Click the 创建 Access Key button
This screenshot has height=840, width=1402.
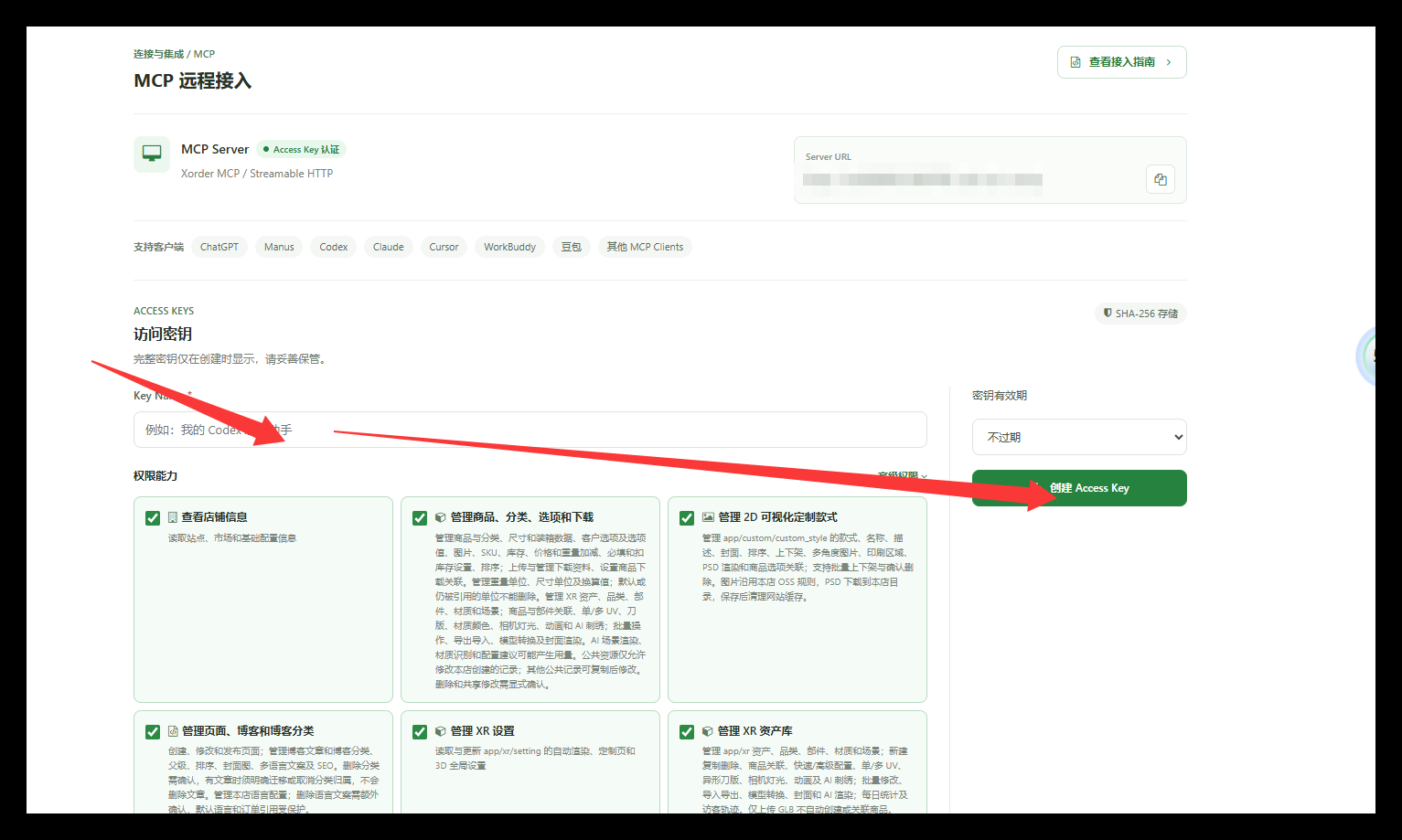click(1079, 488)
